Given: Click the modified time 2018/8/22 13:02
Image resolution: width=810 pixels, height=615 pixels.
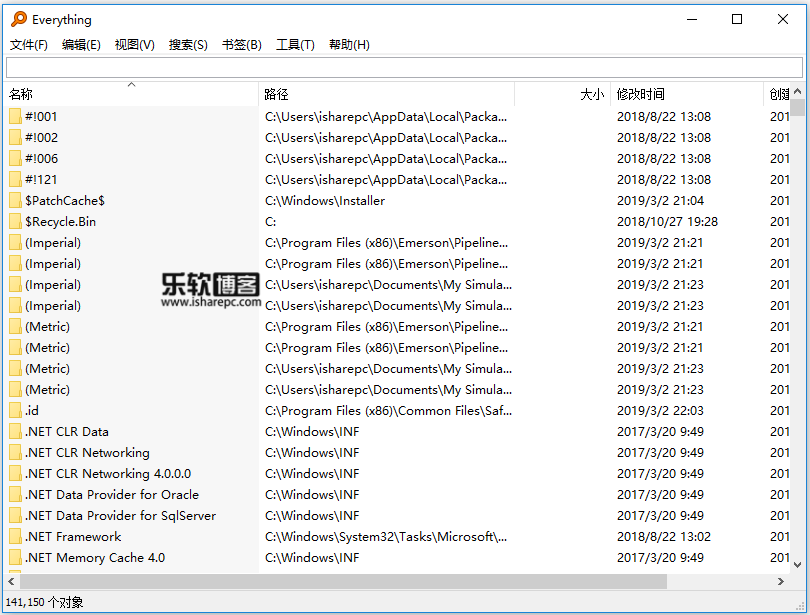Looking at the screenshot, I should (664, 537).
